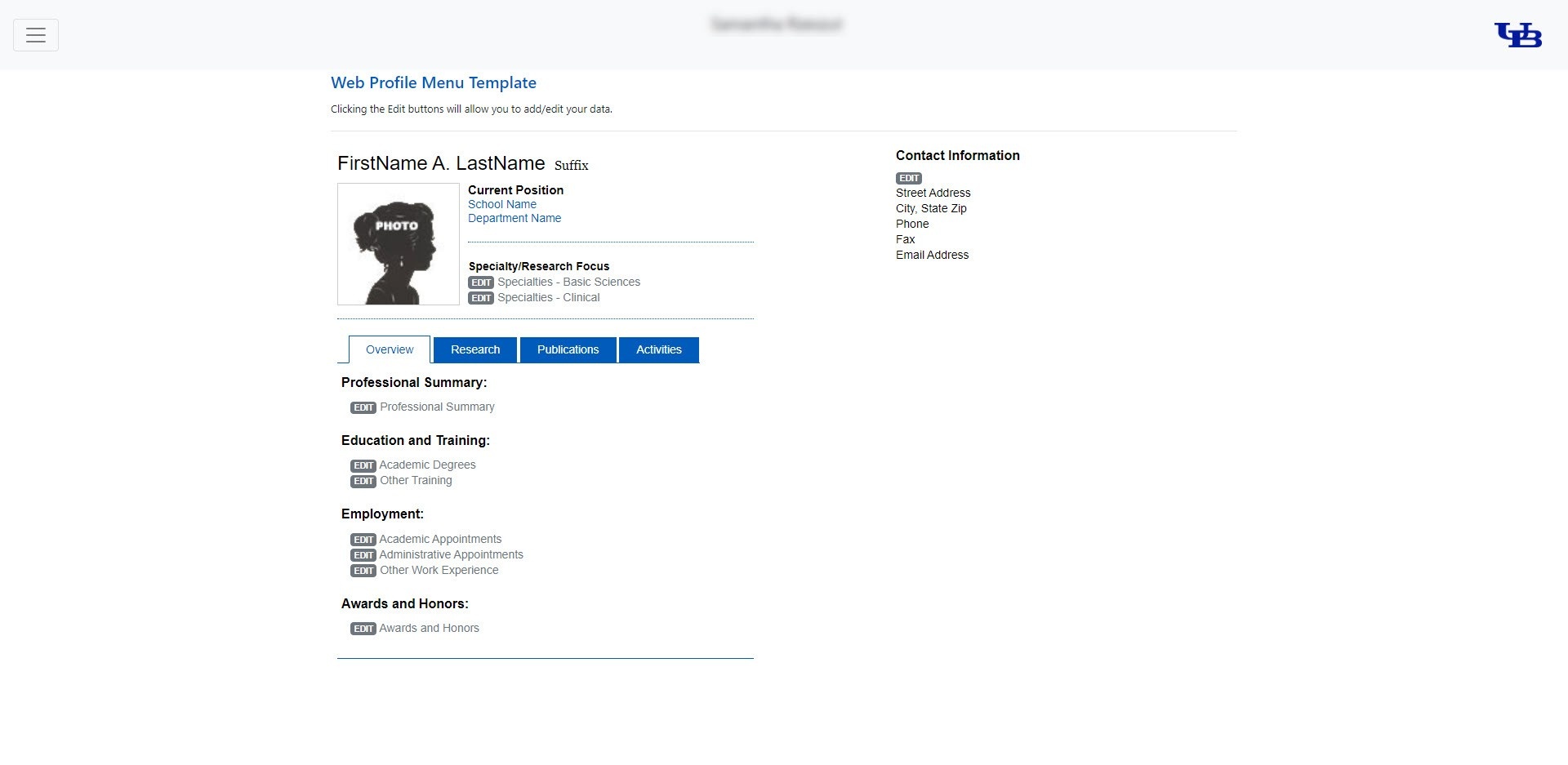Image resolution: width=1568 pixels, height=765 pixels.
Task: Follow the Department Name link
Action: point(514,218)
